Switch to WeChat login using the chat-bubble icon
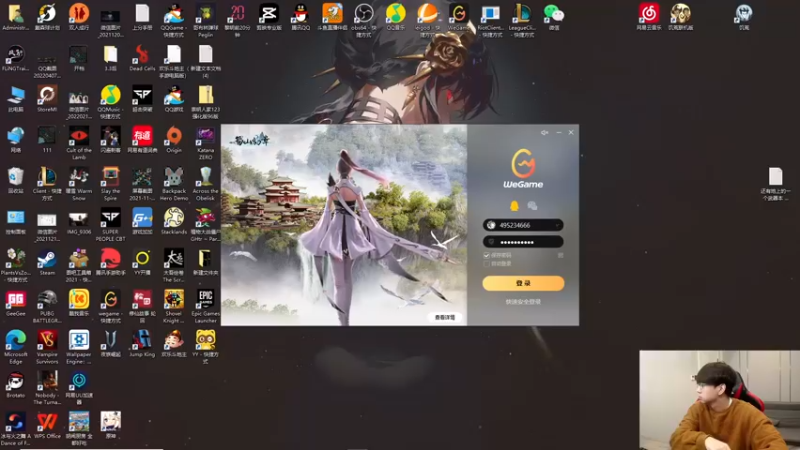The image size is (800, 450). pyautogui.click(x=532, y=206)
